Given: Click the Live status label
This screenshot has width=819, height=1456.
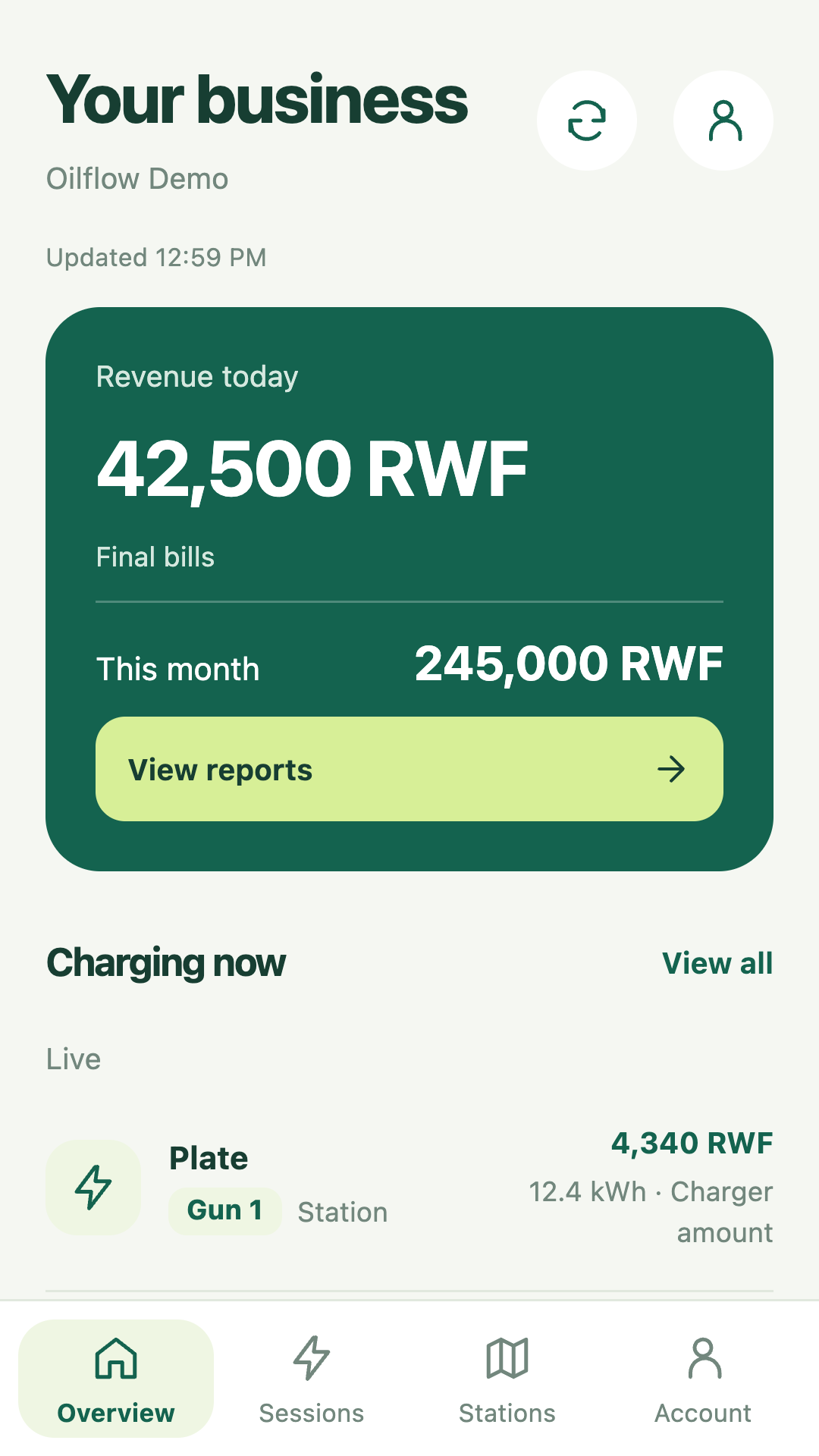Looking at the screenshot, I should tap(74, 1059).
